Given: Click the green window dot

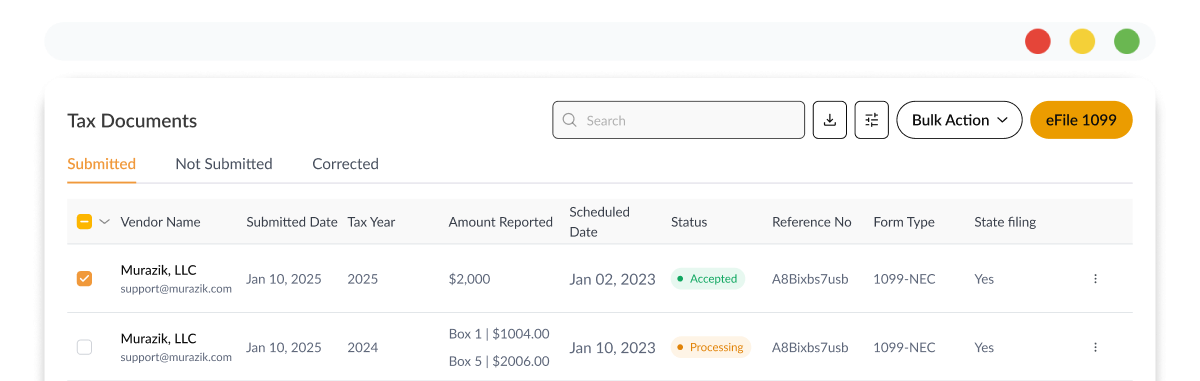Looking at the screenshot, I should click(1127, 41).
